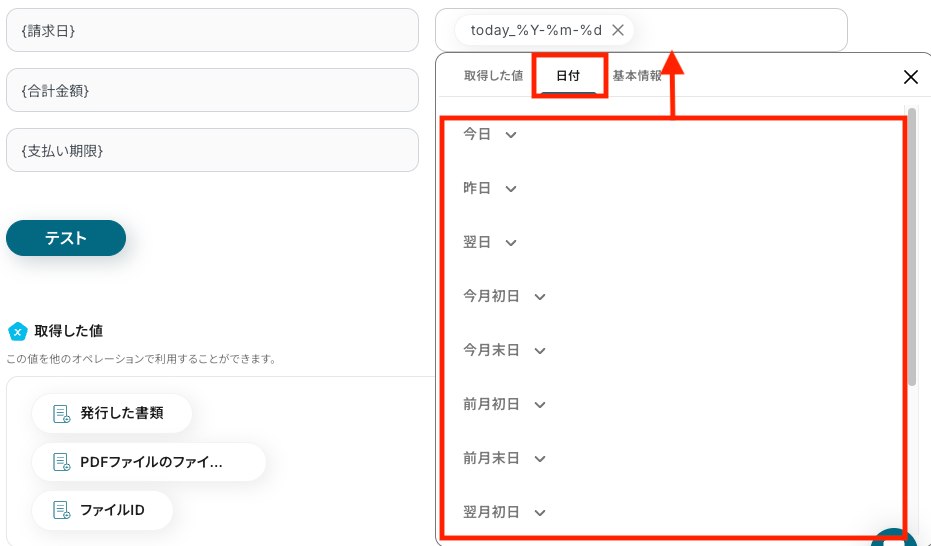Open the 基本情報 tab
The image size is (931, 546).
(637, 76)
